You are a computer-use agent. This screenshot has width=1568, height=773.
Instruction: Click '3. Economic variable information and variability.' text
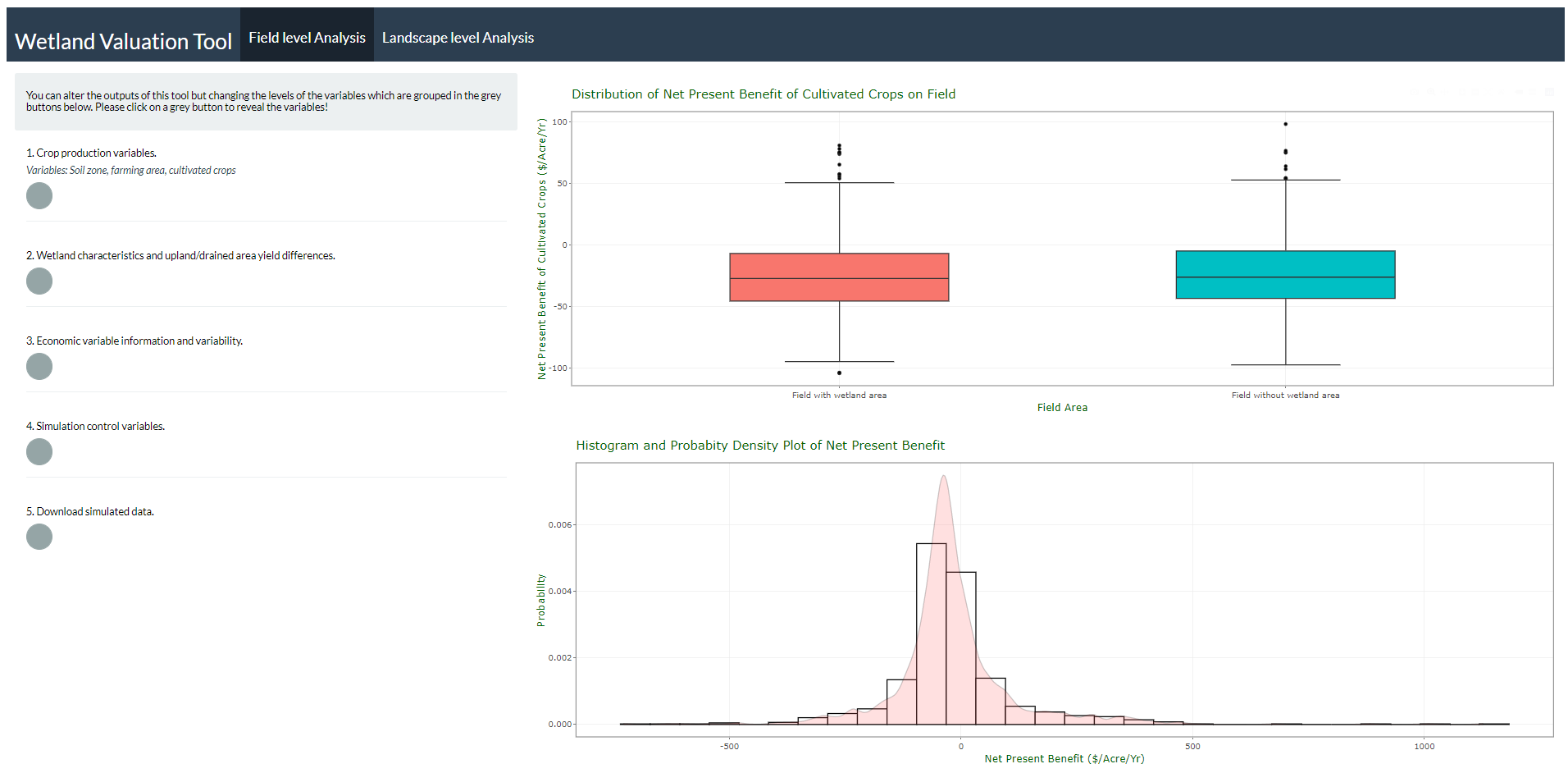[134, 341]
